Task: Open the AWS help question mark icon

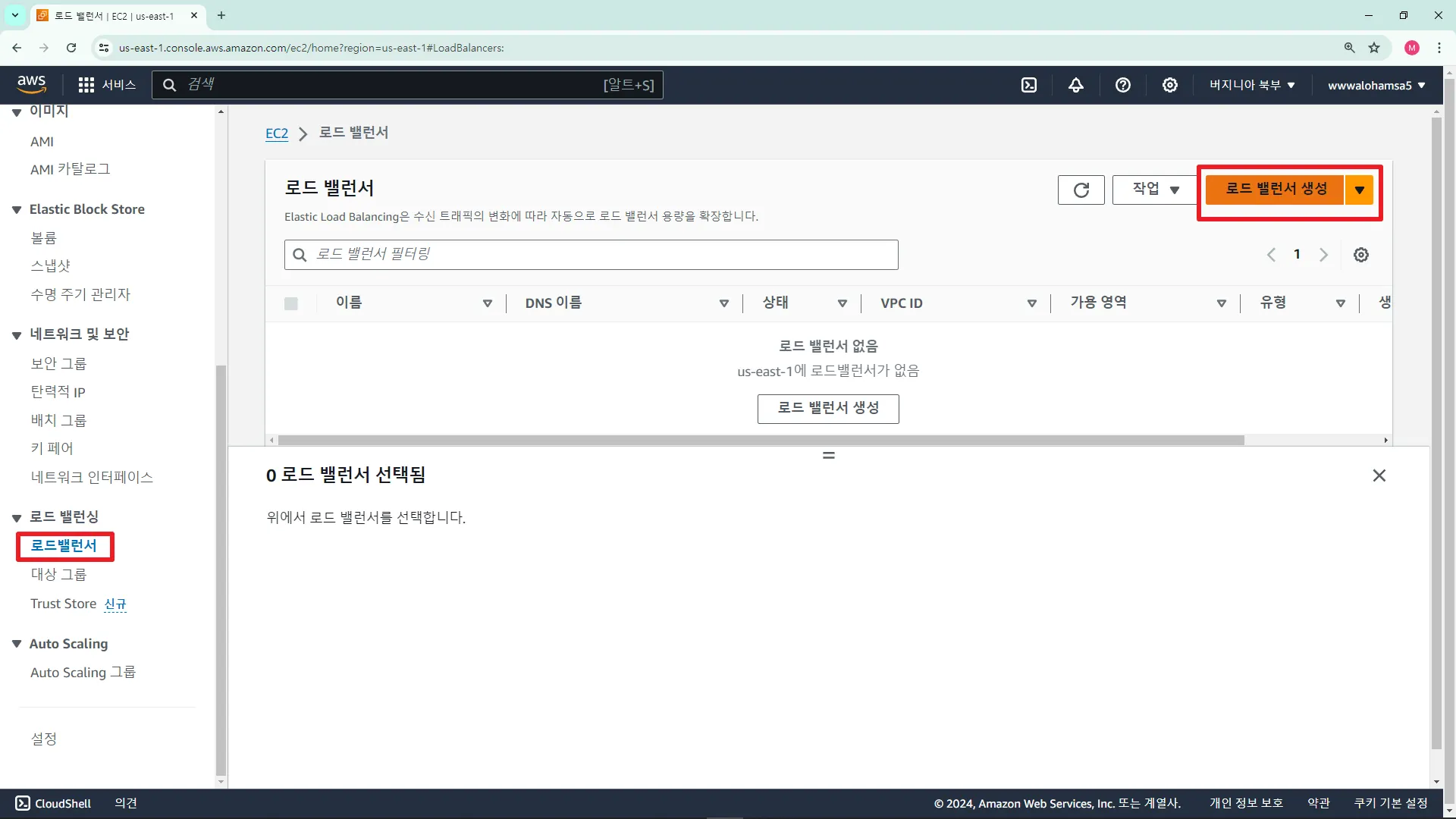Action: [x=1123, y=85]
